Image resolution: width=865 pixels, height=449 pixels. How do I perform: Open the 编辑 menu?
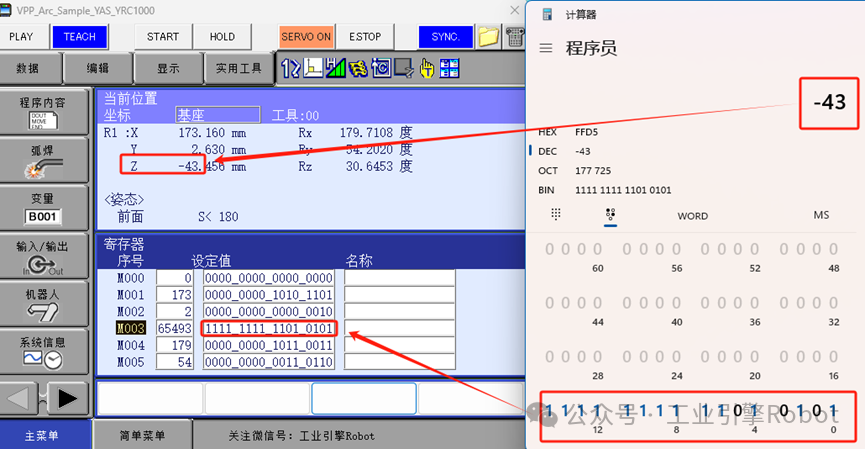(x=98, y=68)
